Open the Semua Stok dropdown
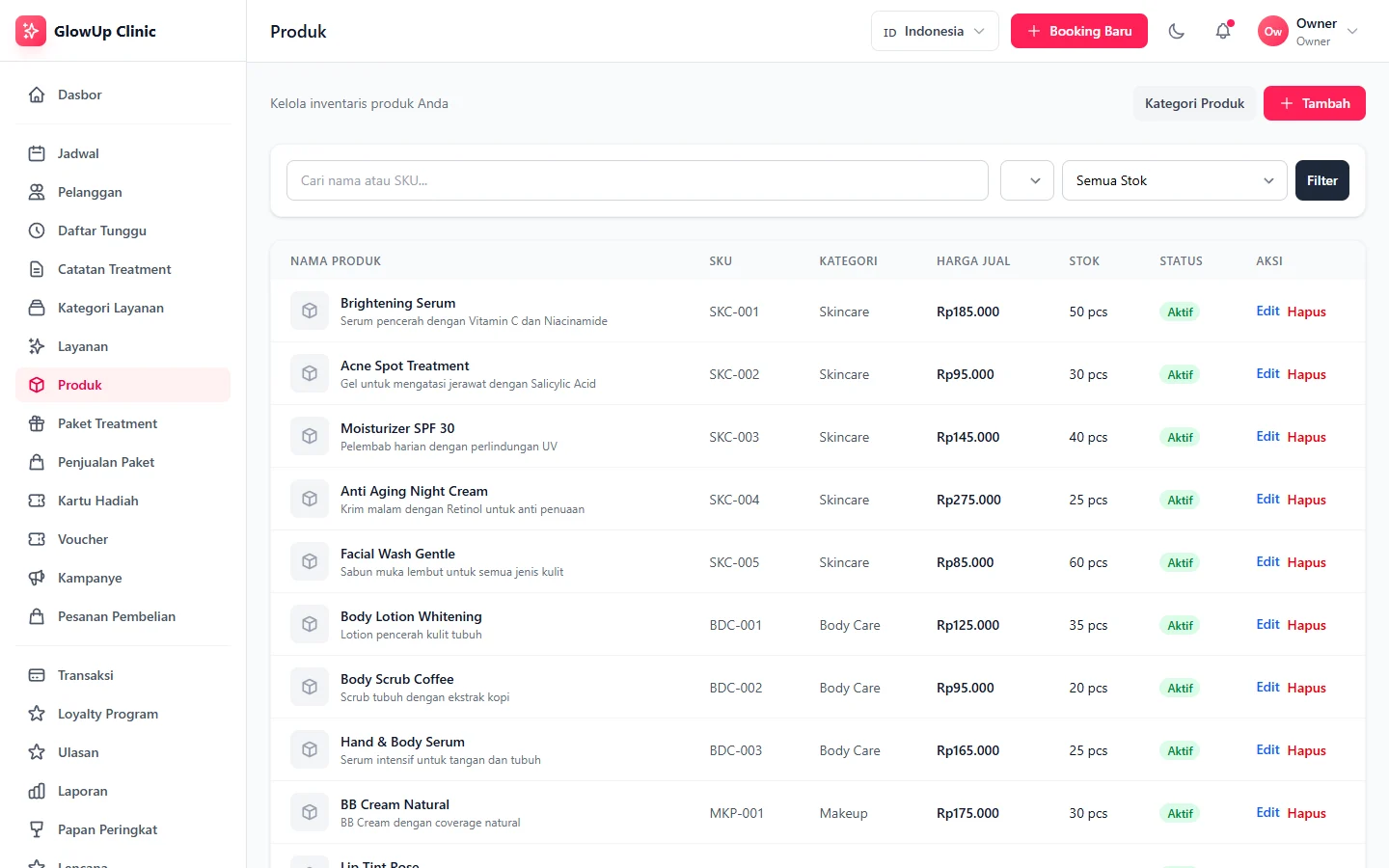 (x=1175, y=180)
